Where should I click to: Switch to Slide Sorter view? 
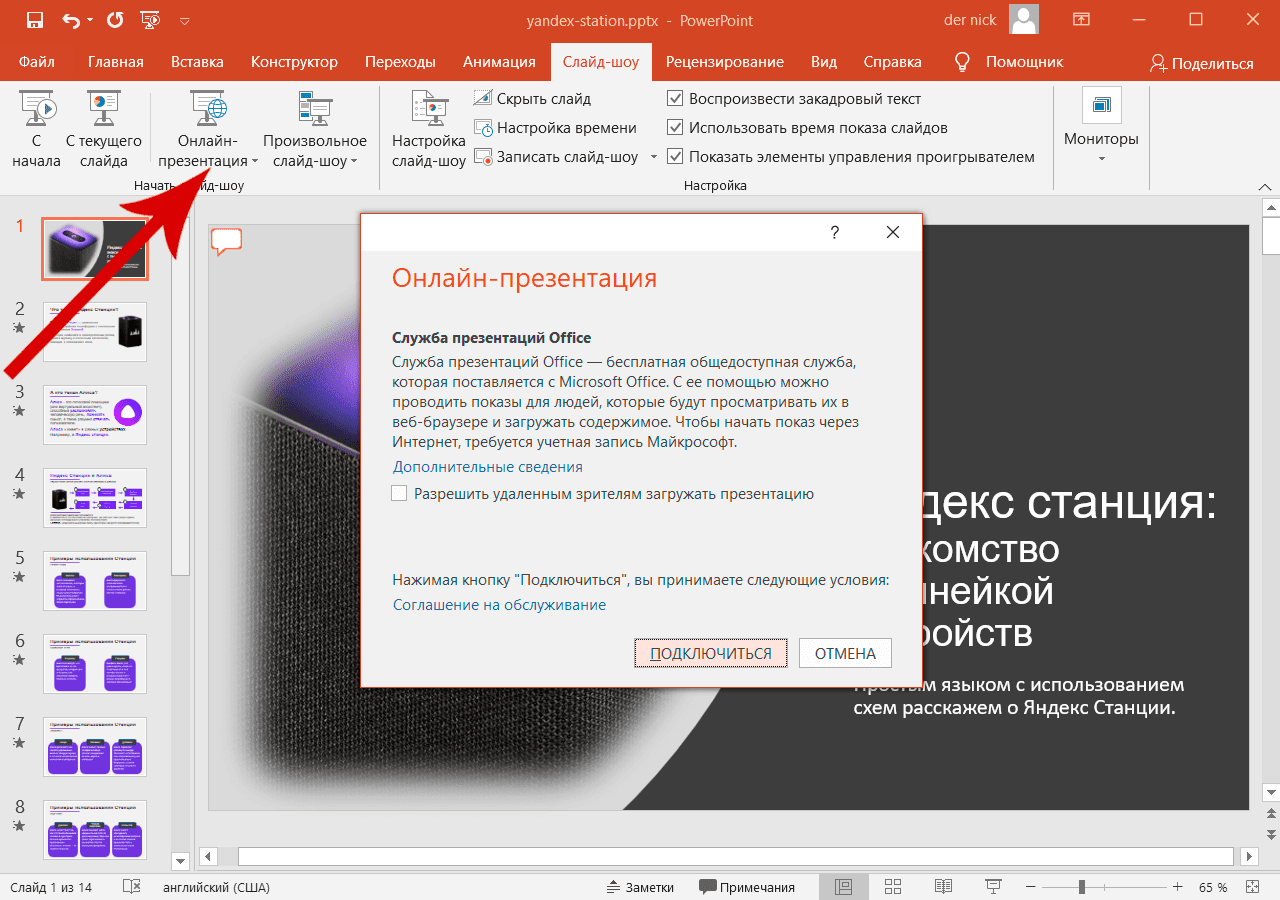pos(893,887)
